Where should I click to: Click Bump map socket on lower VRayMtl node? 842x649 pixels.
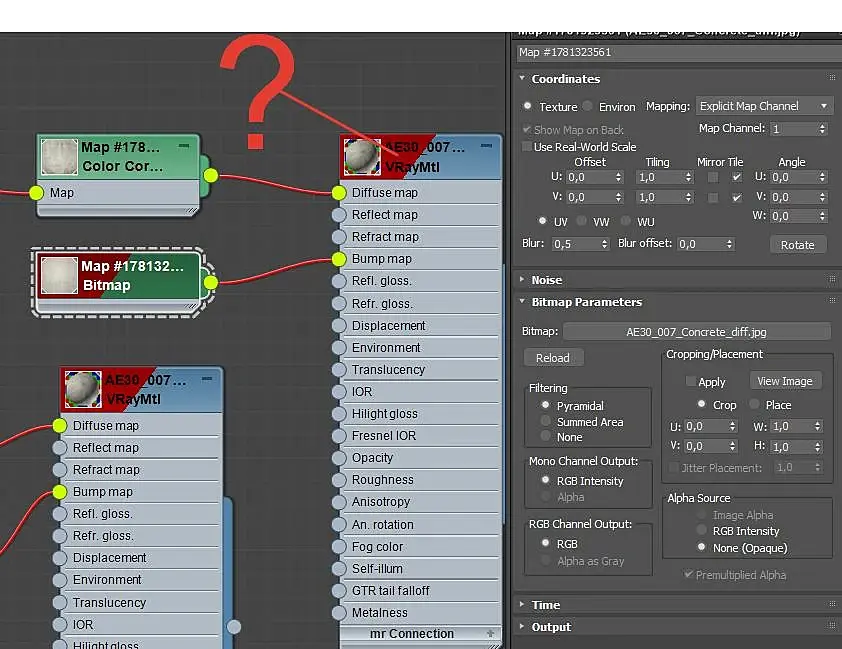pyautogui.click(x=60, y=492)
